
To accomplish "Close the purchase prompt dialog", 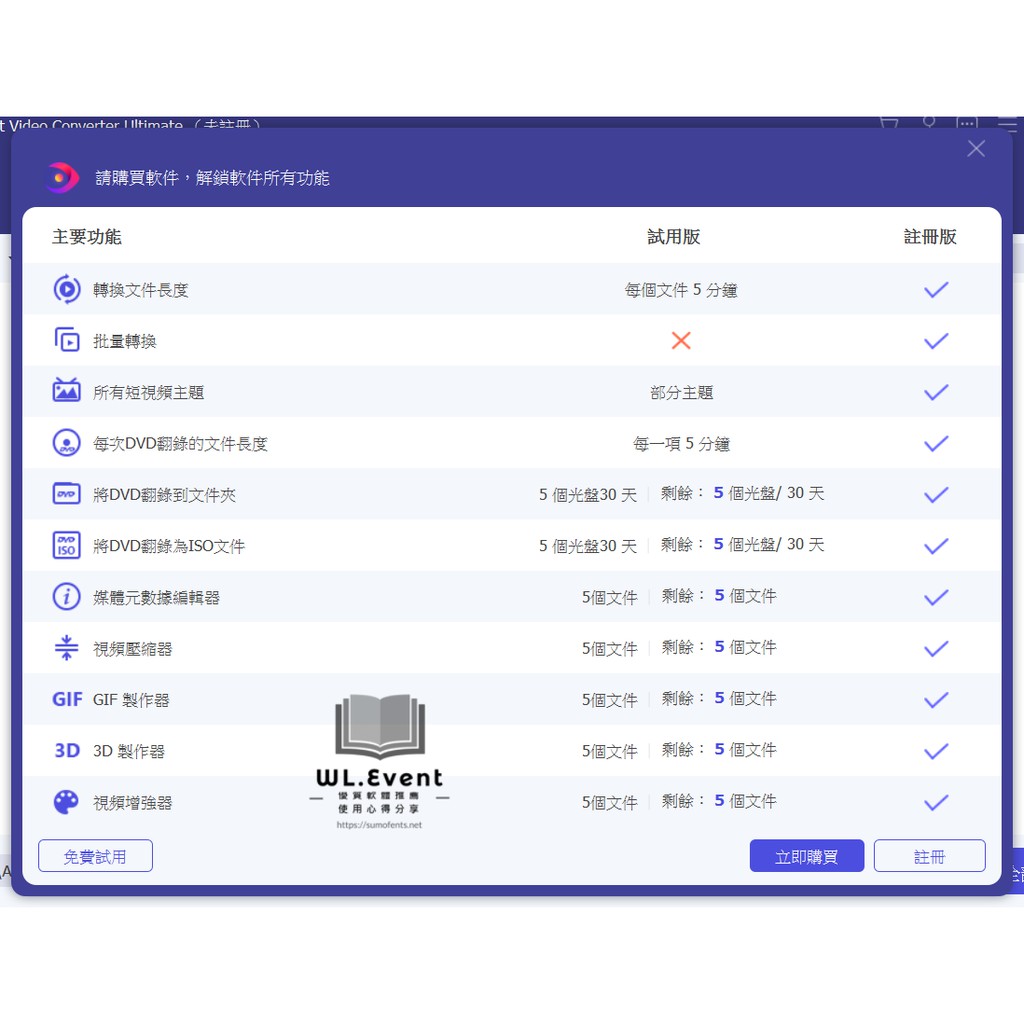I will pyautogui.click(x=976, y=149).
